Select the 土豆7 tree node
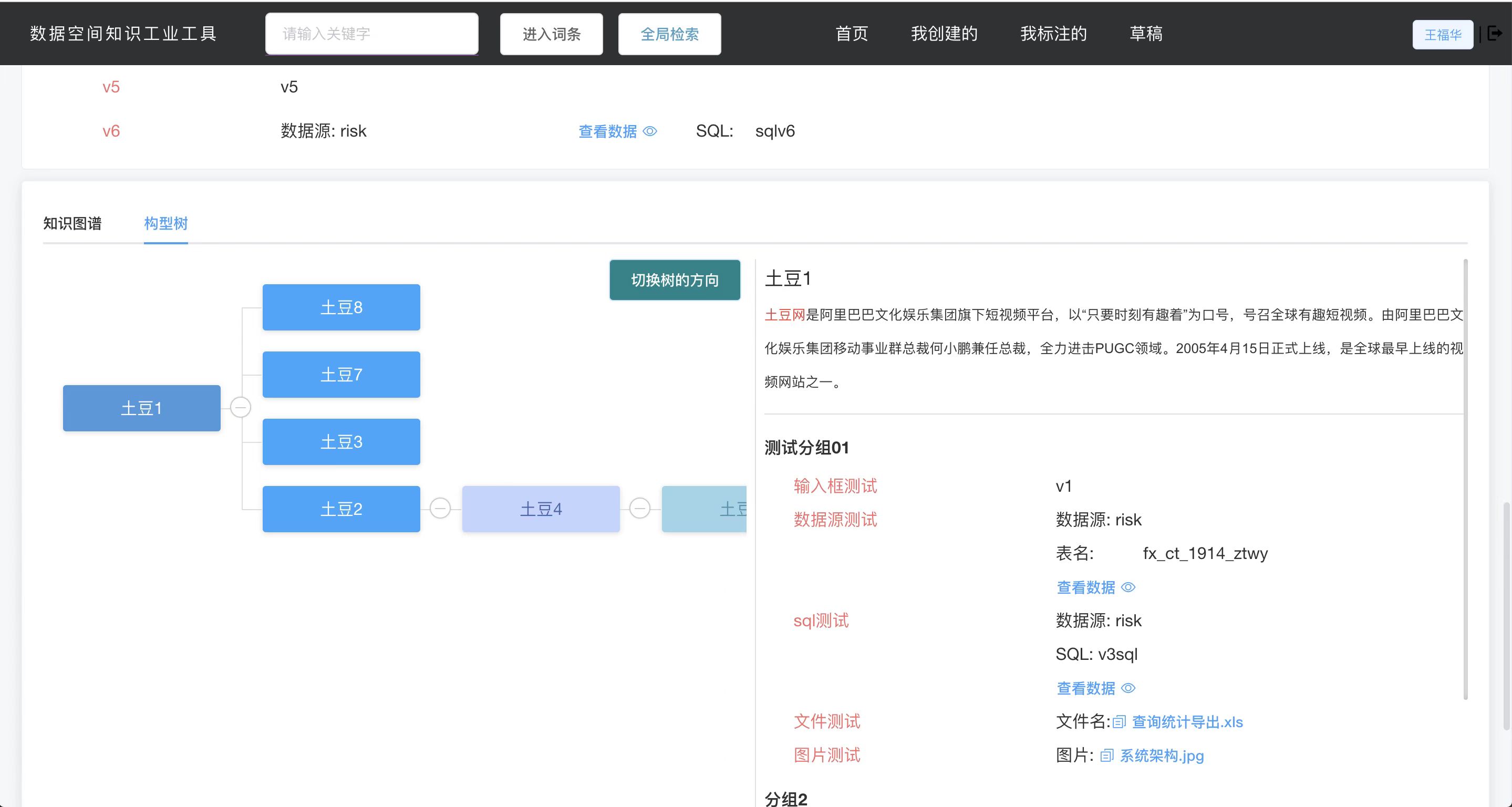 pyautogui.click(x=341, y=375)
